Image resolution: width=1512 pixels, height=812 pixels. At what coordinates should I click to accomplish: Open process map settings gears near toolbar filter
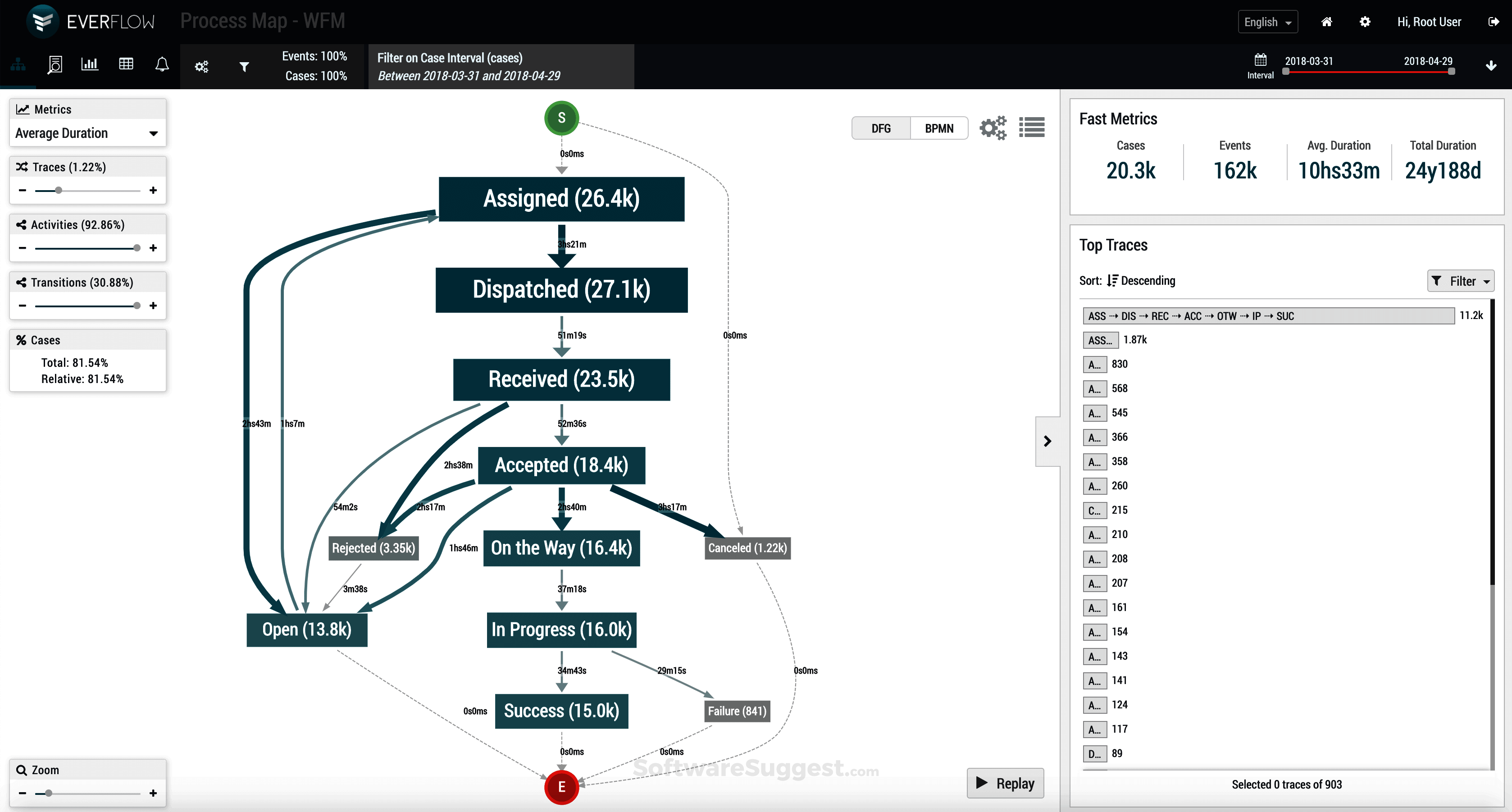pyautogui.click(x=201, y=66)
